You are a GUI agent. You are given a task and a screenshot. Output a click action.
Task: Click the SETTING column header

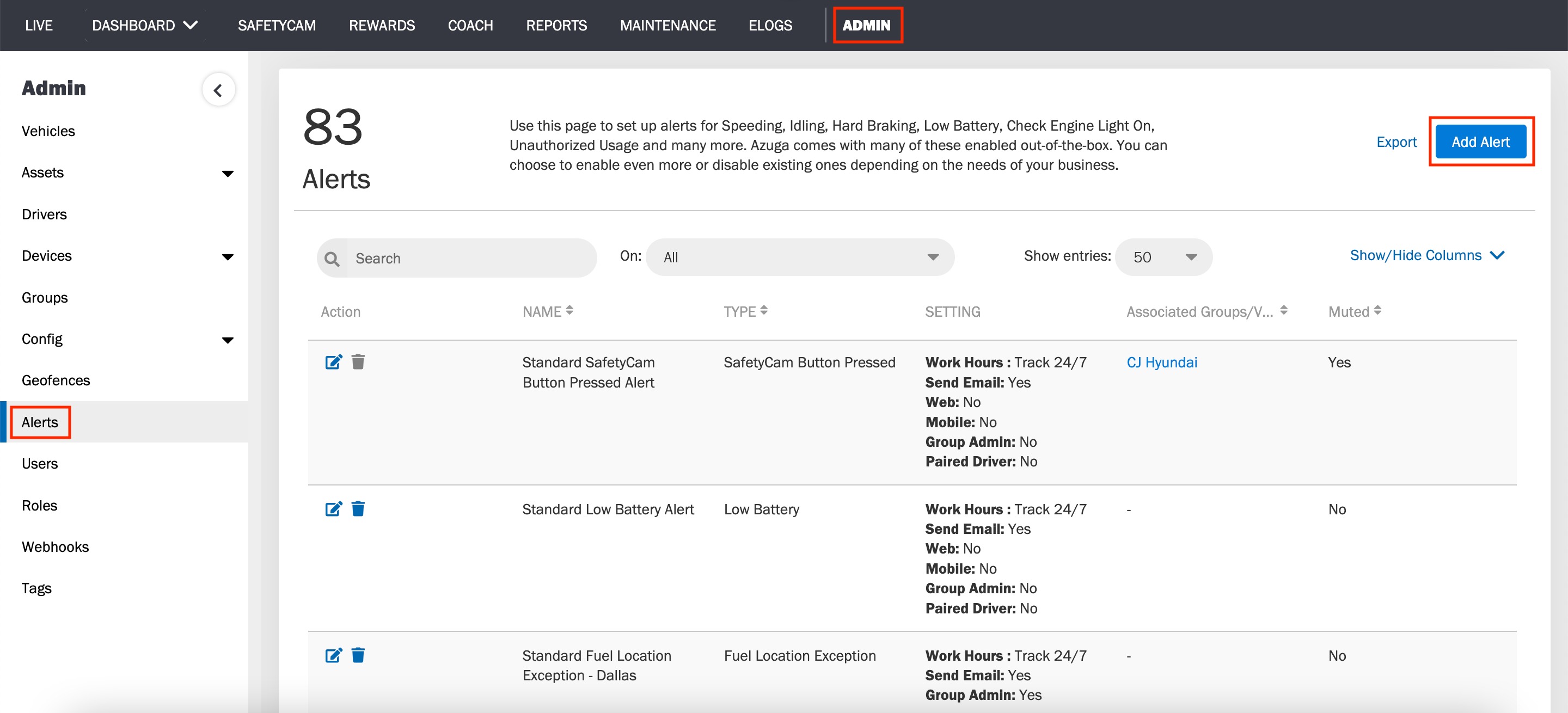point(952,311)
